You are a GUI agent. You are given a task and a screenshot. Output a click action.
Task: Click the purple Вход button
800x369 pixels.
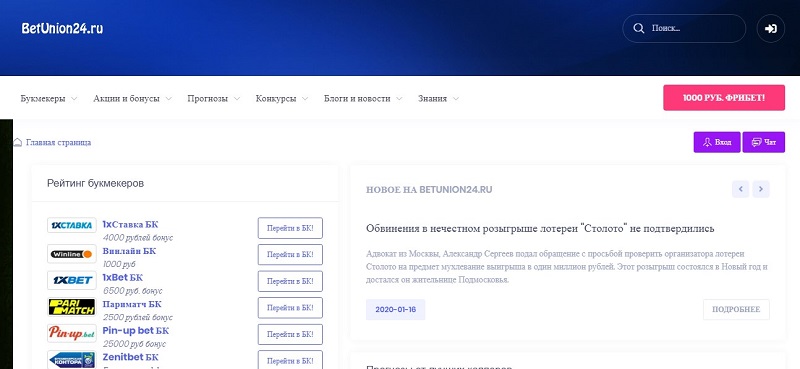pyautogui.click(x=717, y=142)
